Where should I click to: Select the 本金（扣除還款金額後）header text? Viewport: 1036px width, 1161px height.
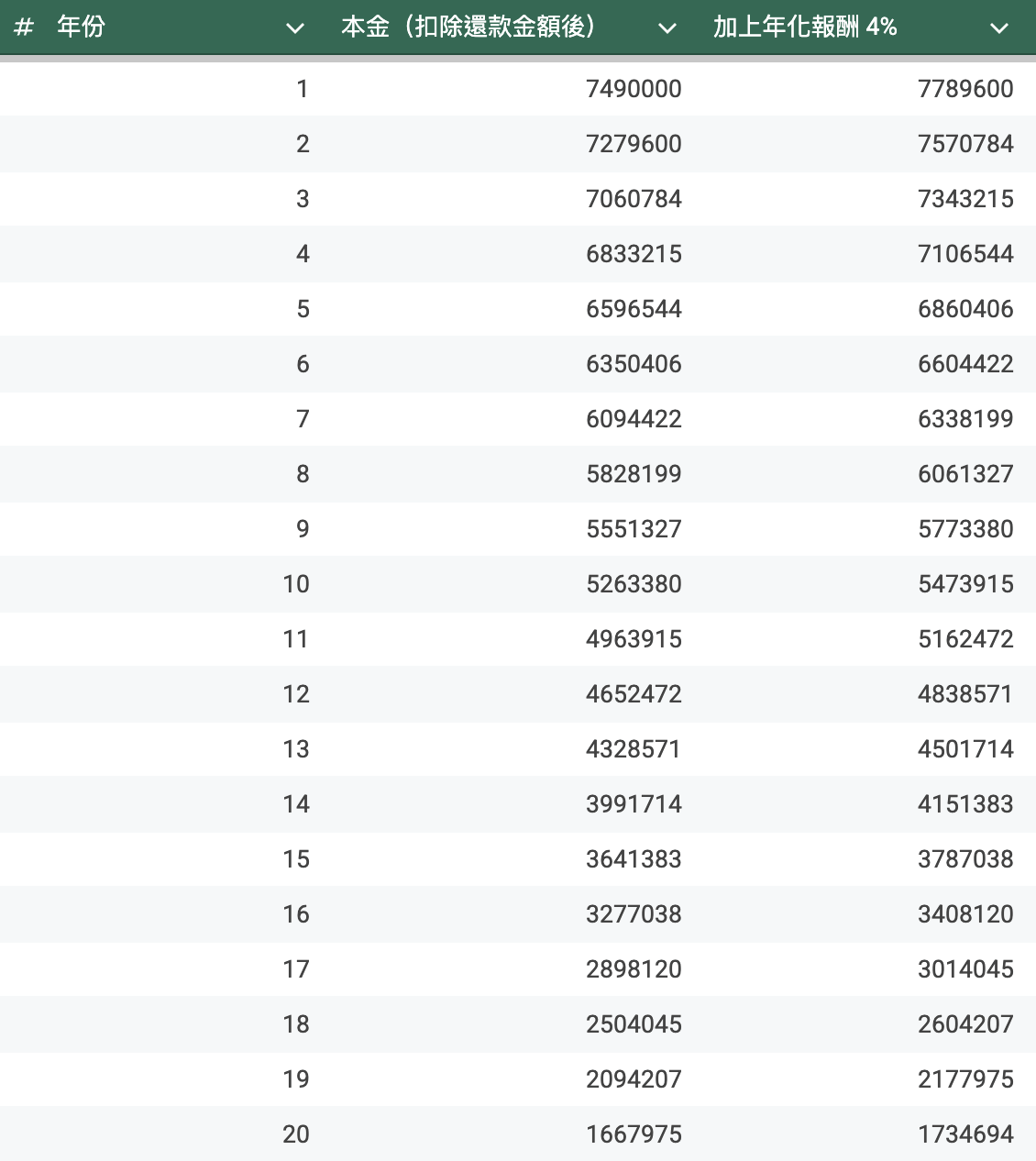[x=468, y=28]
